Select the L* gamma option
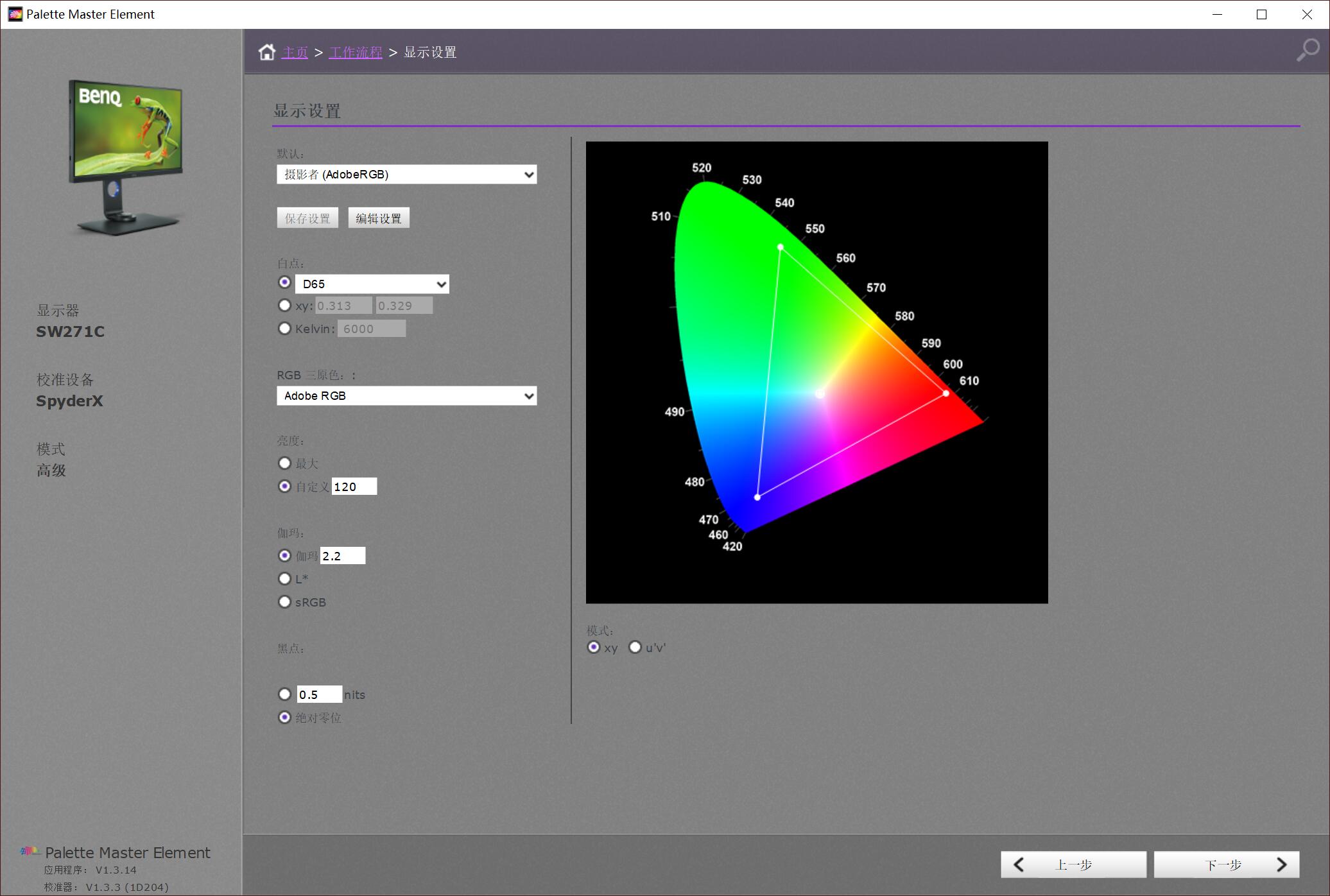The height and width of the screenshot is (896, 1330). [x=284, y=579]
